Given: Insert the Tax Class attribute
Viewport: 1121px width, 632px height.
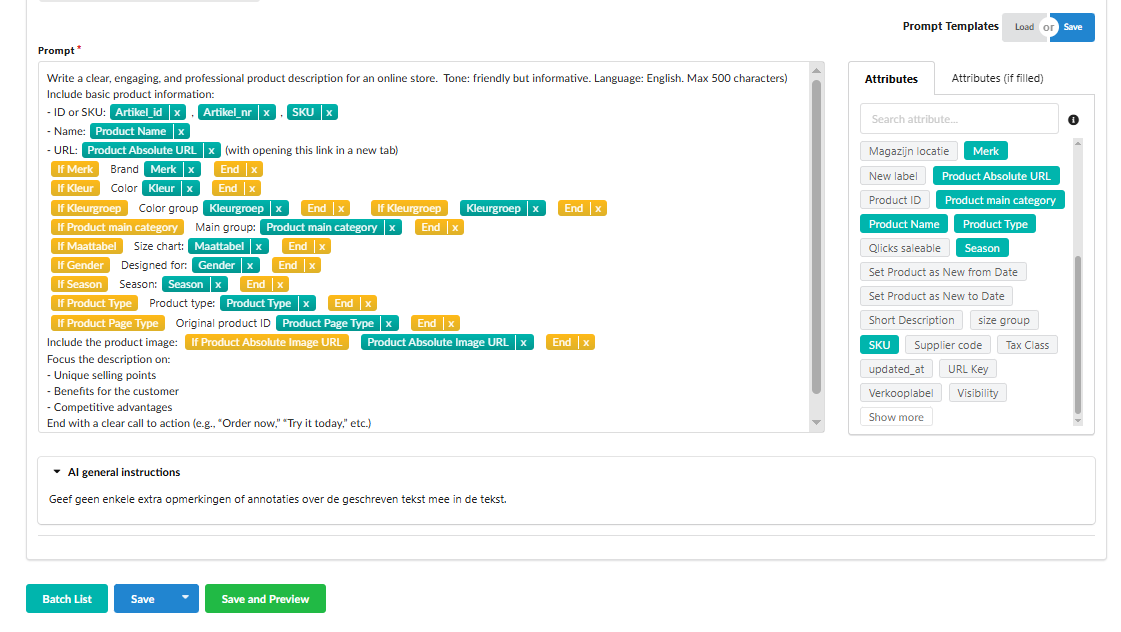Looking at the screenshot, I should click(1027, 345).
